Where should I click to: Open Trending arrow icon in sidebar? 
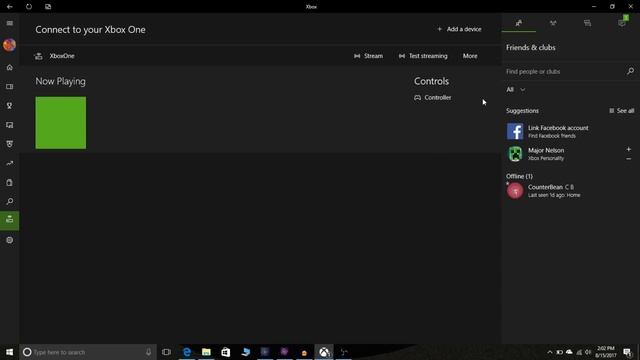point(9,163)
